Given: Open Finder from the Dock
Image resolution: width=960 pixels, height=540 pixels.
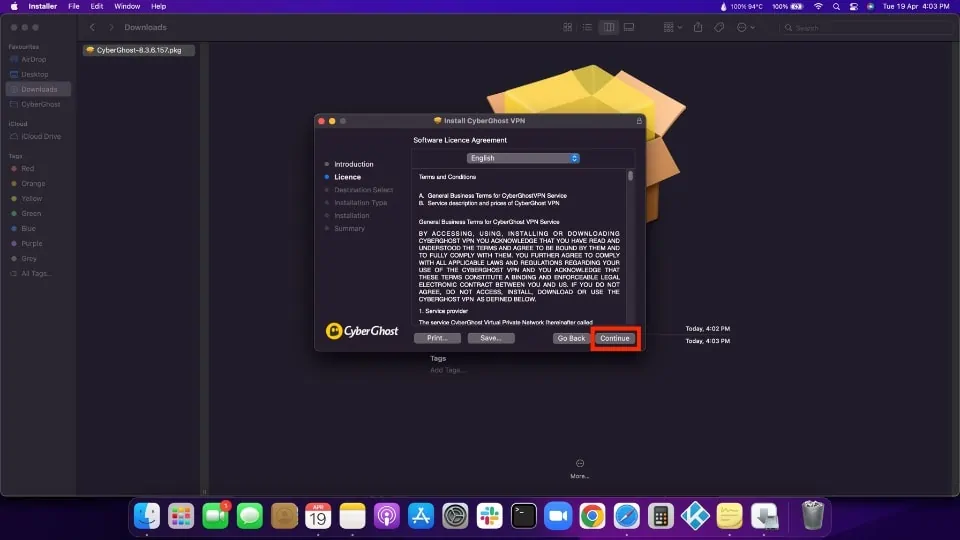Looking at the screenshot, I should click(147, 516).
